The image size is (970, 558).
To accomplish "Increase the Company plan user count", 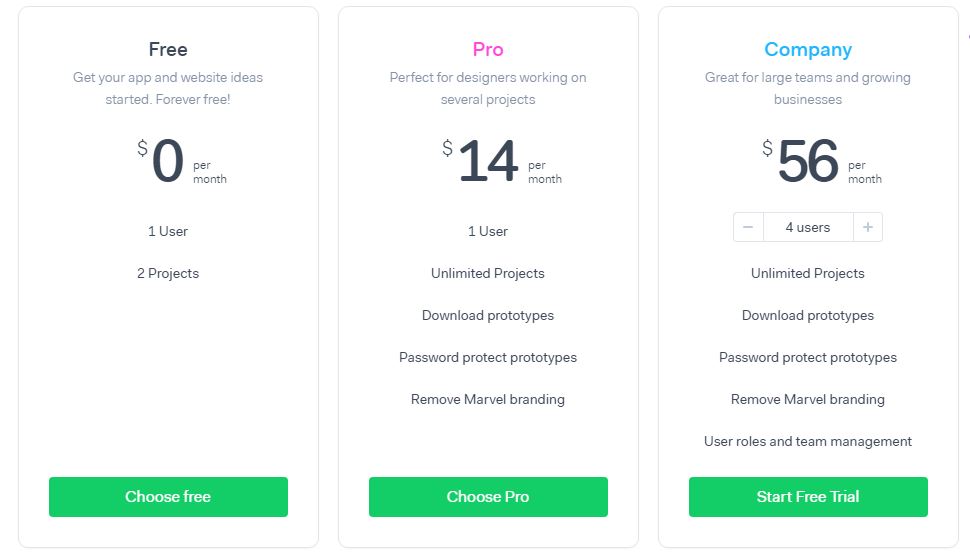I will [x=867, y=227].
